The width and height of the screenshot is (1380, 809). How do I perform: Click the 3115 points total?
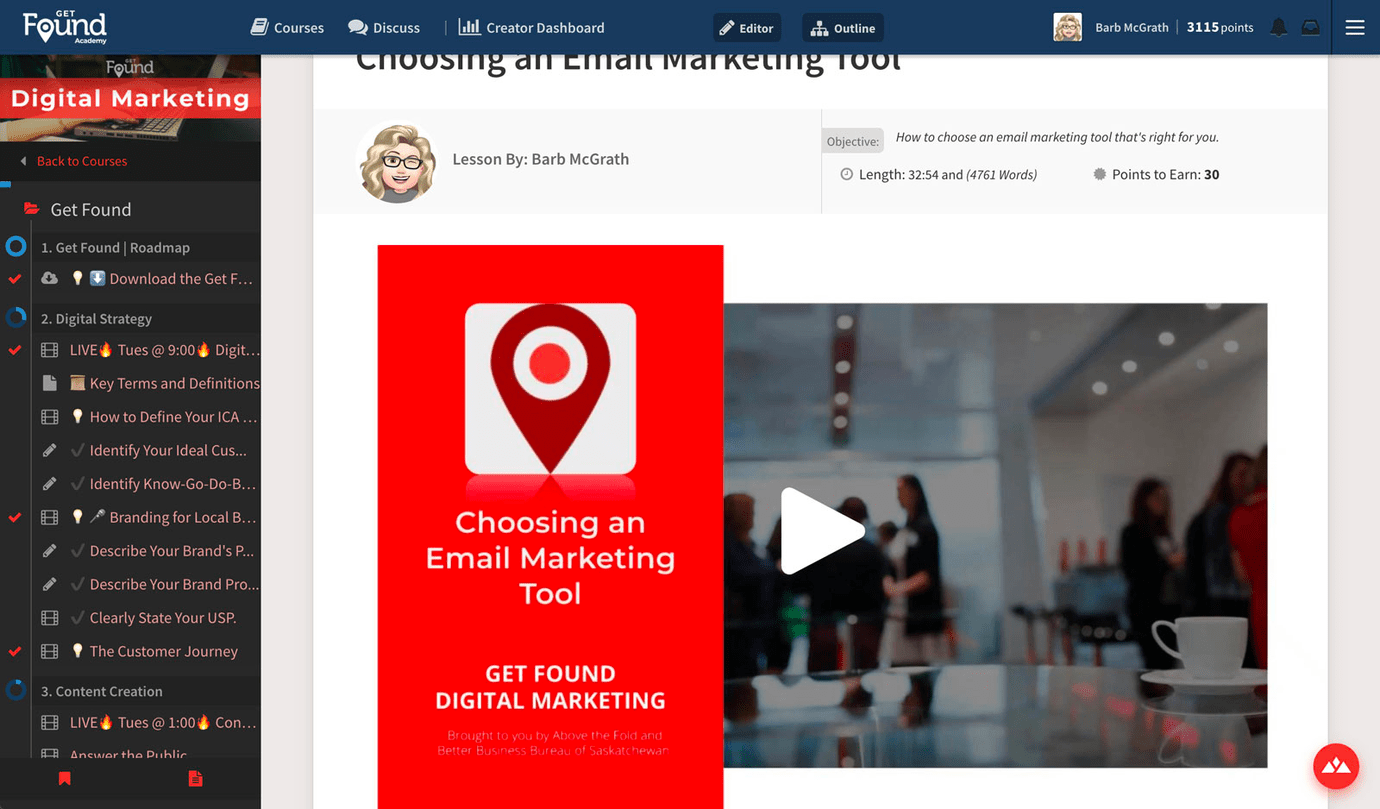point(1220,28)
